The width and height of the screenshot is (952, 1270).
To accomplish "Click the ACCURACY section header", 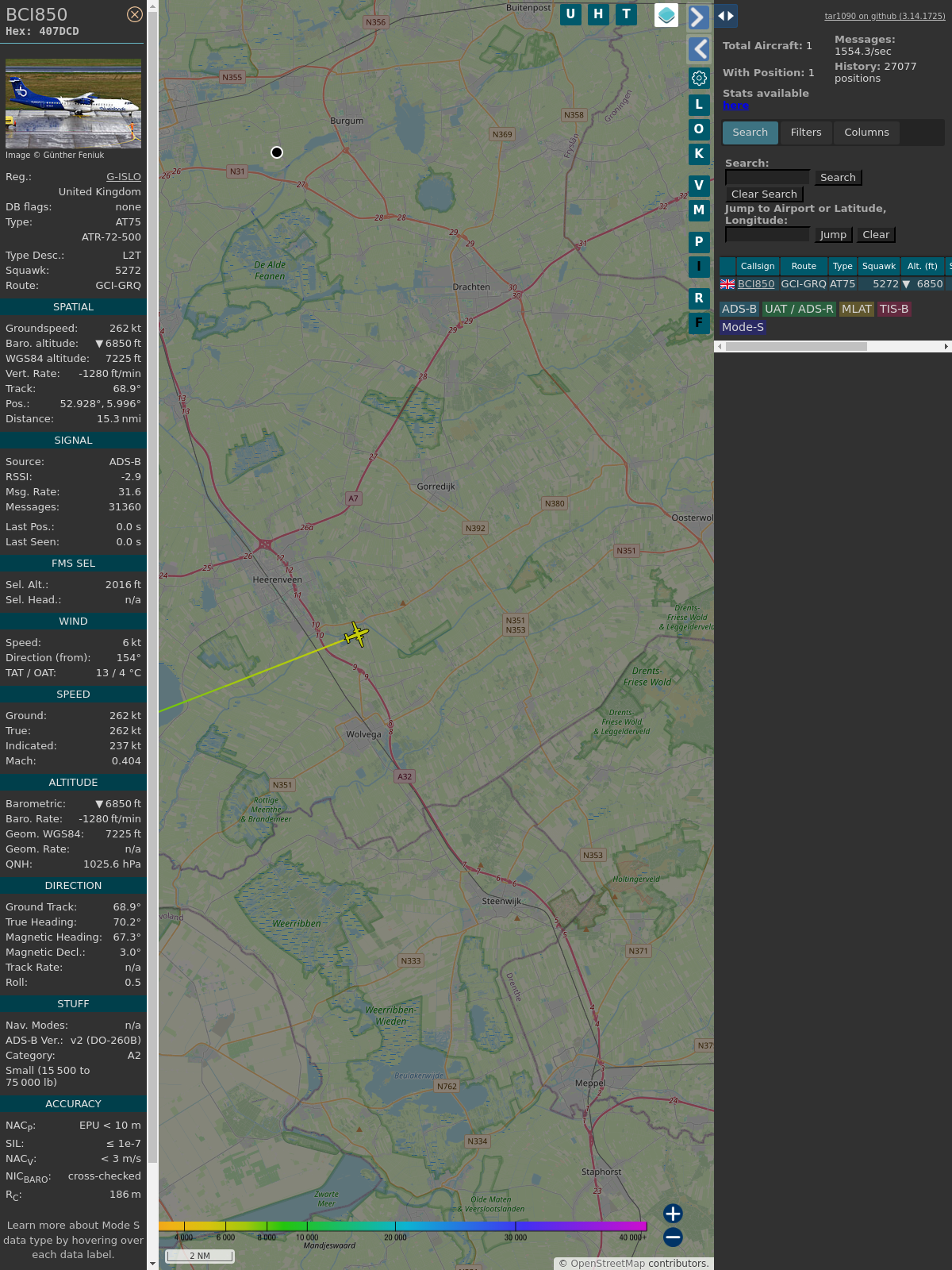I will pyautogui.click(x=73, y=1104).
